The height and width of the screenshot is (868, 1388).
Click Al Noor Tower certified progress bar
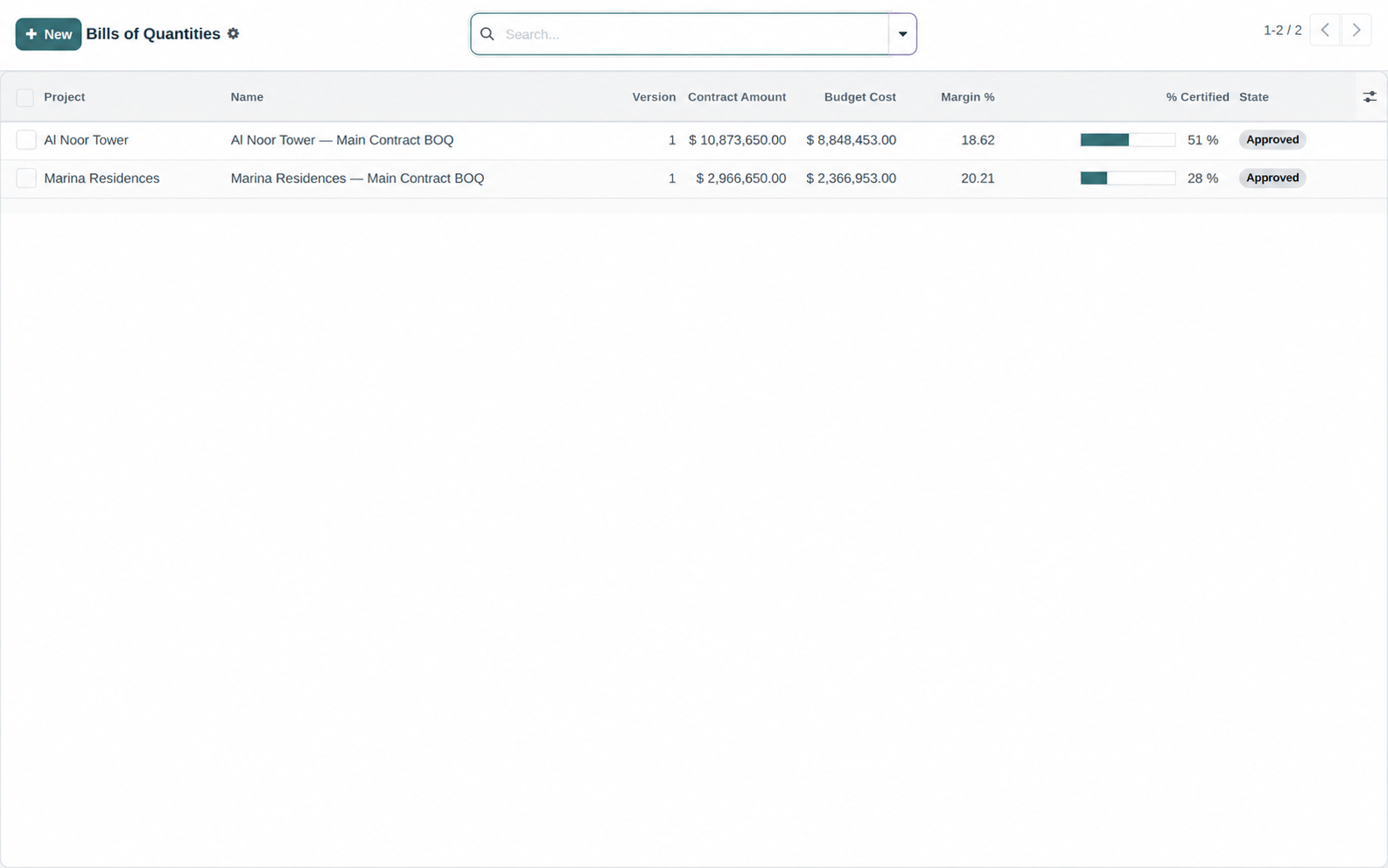point(1128,140)
